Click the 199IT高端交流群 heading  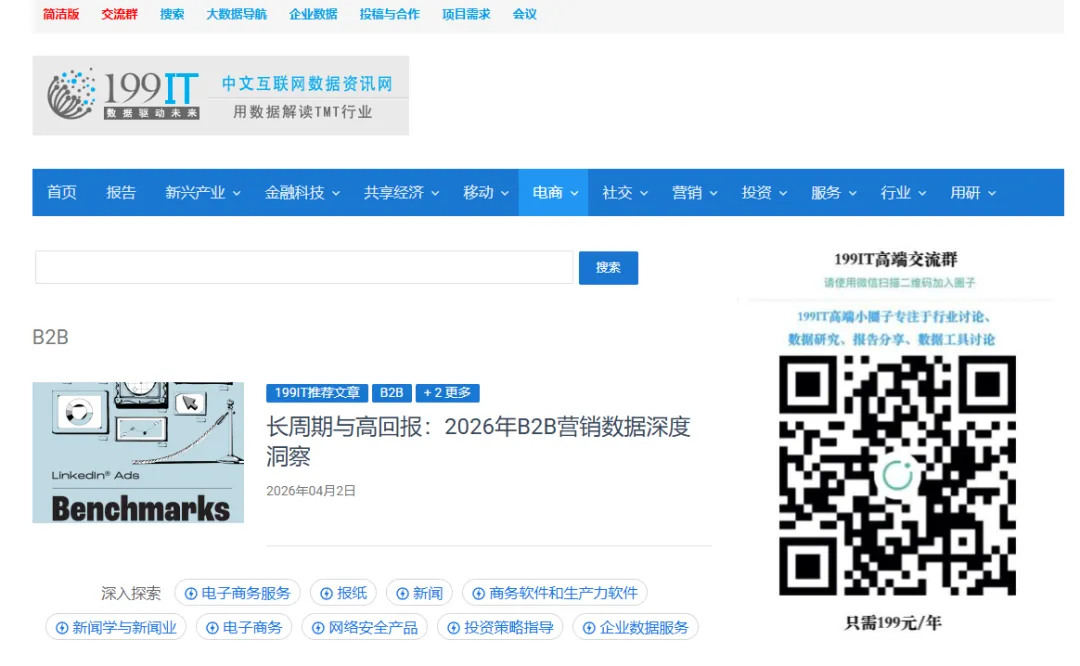point(895,260)
